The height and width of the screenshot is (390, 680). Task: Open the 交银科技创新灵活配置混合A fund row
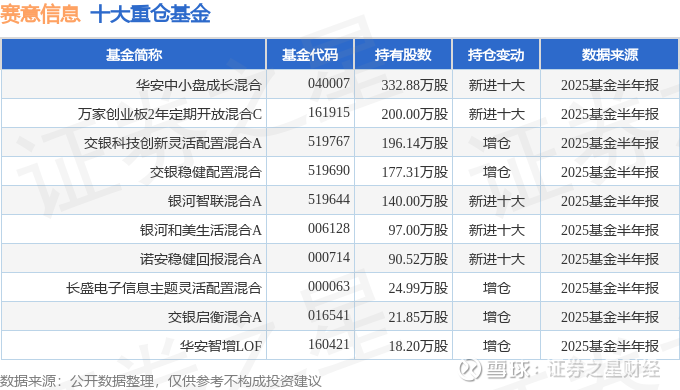tap(340, 142)
